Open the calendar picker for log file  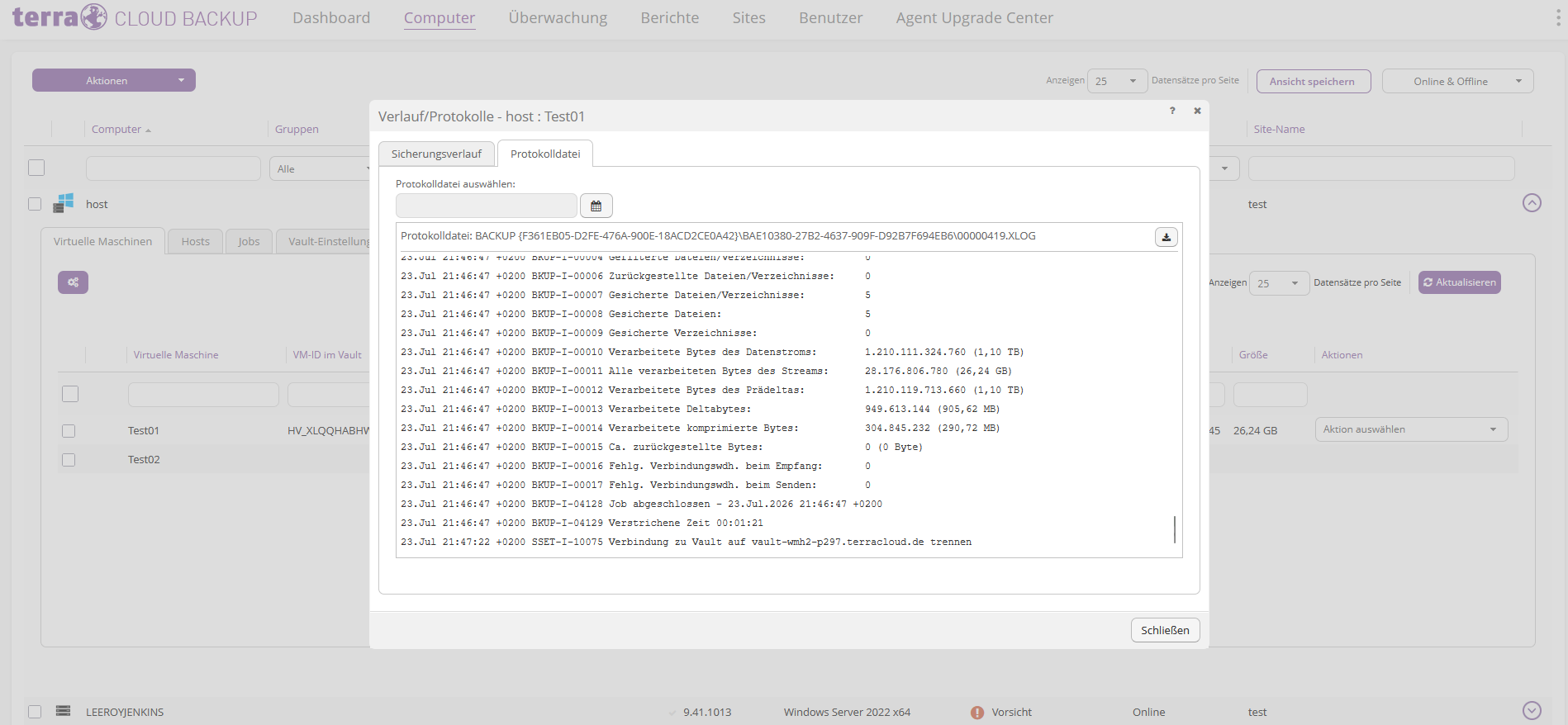click(x=596, y=206)
